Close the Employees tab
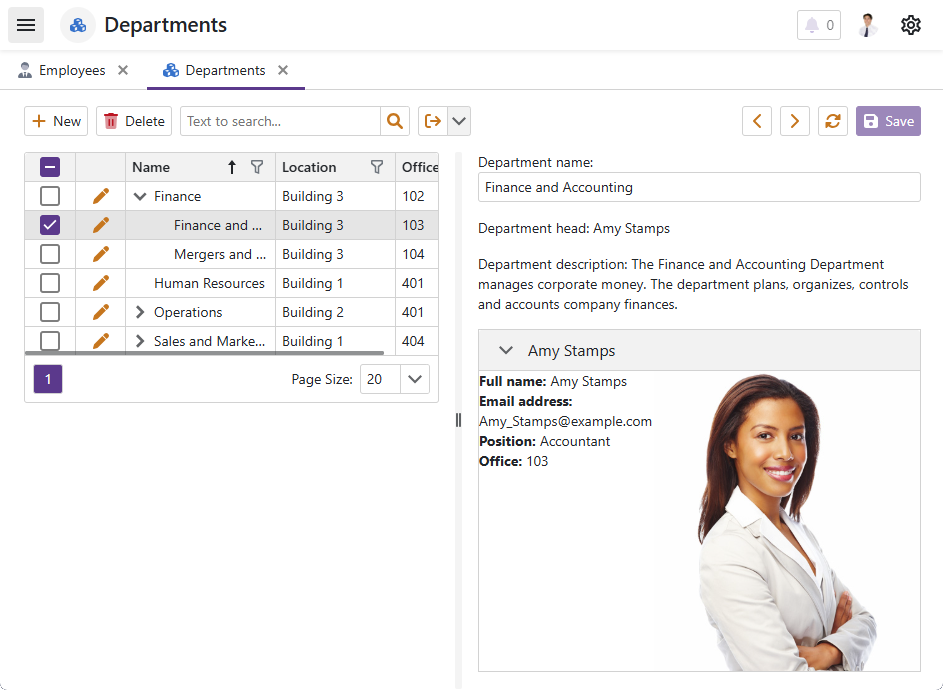Viewport: 943px width, 690px height. [123, 70]
